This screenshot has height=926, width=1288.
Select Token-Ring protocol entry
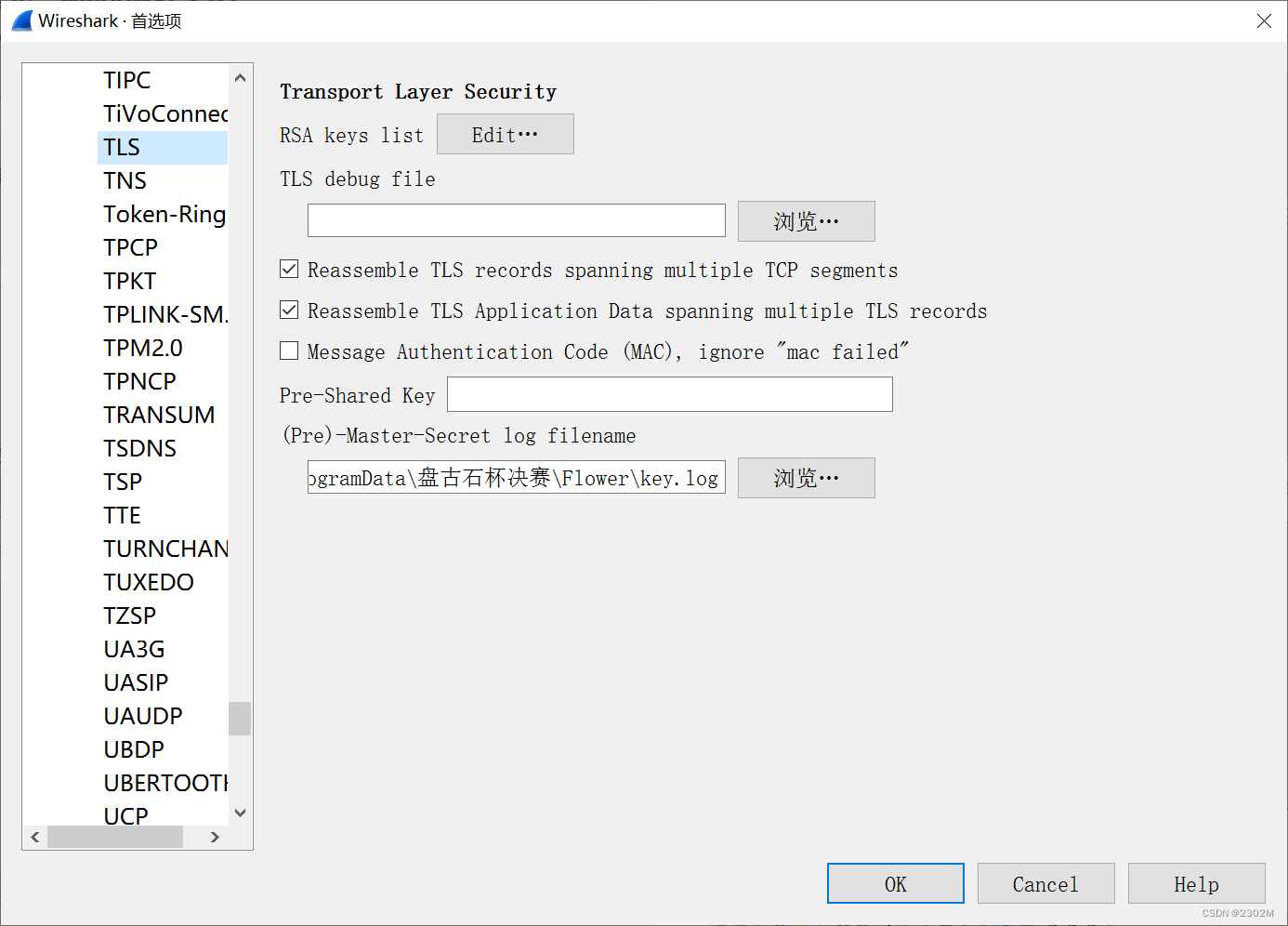163,215
